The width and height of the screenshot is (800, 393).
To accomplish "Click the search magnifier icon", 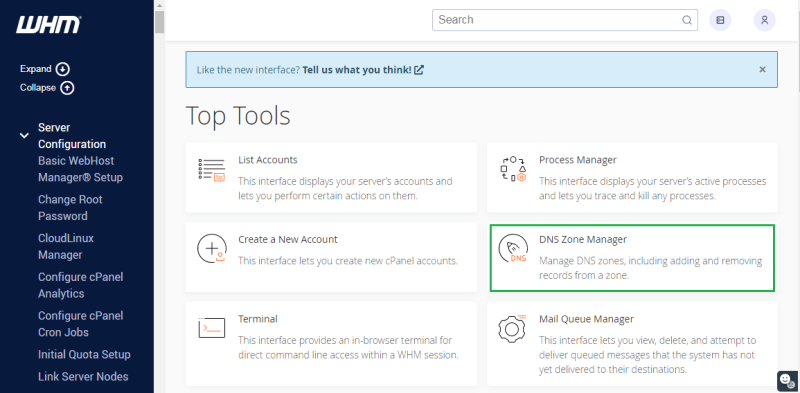I will pos(687,20).
